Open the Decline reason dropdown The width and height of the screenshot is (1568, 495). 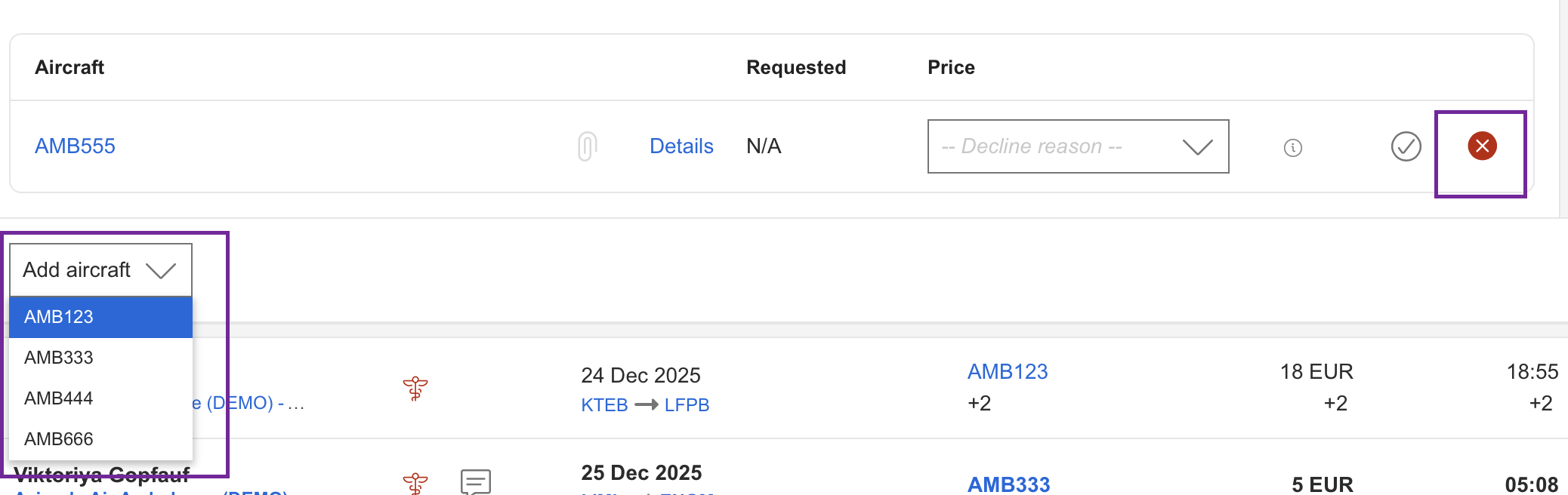click(1078, 146)
